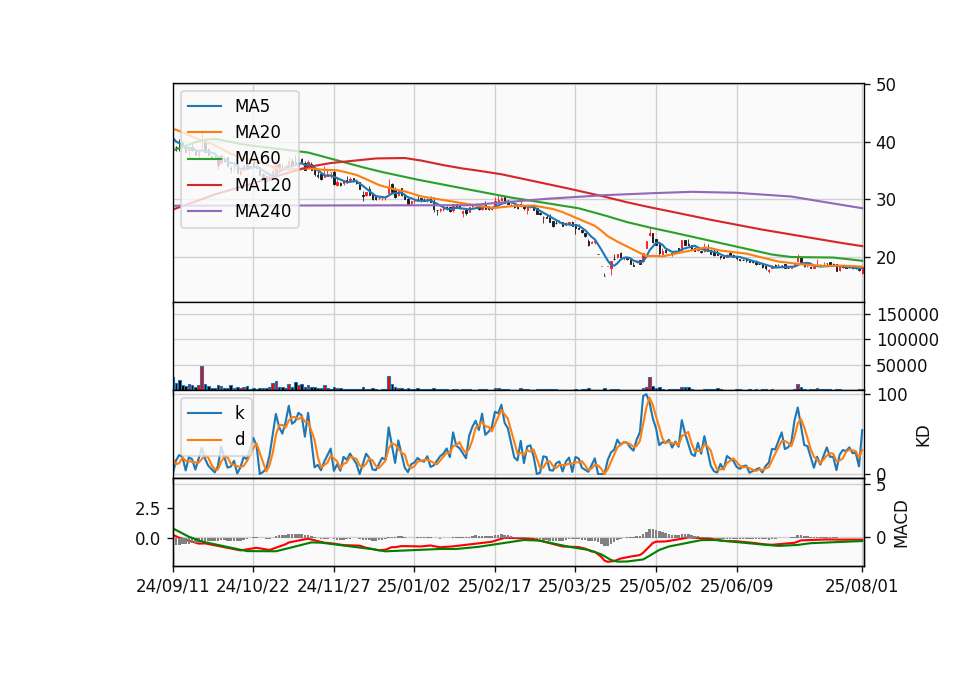Click the KD axis title
This screenshot has width=960, height=690.
(923, 436)
